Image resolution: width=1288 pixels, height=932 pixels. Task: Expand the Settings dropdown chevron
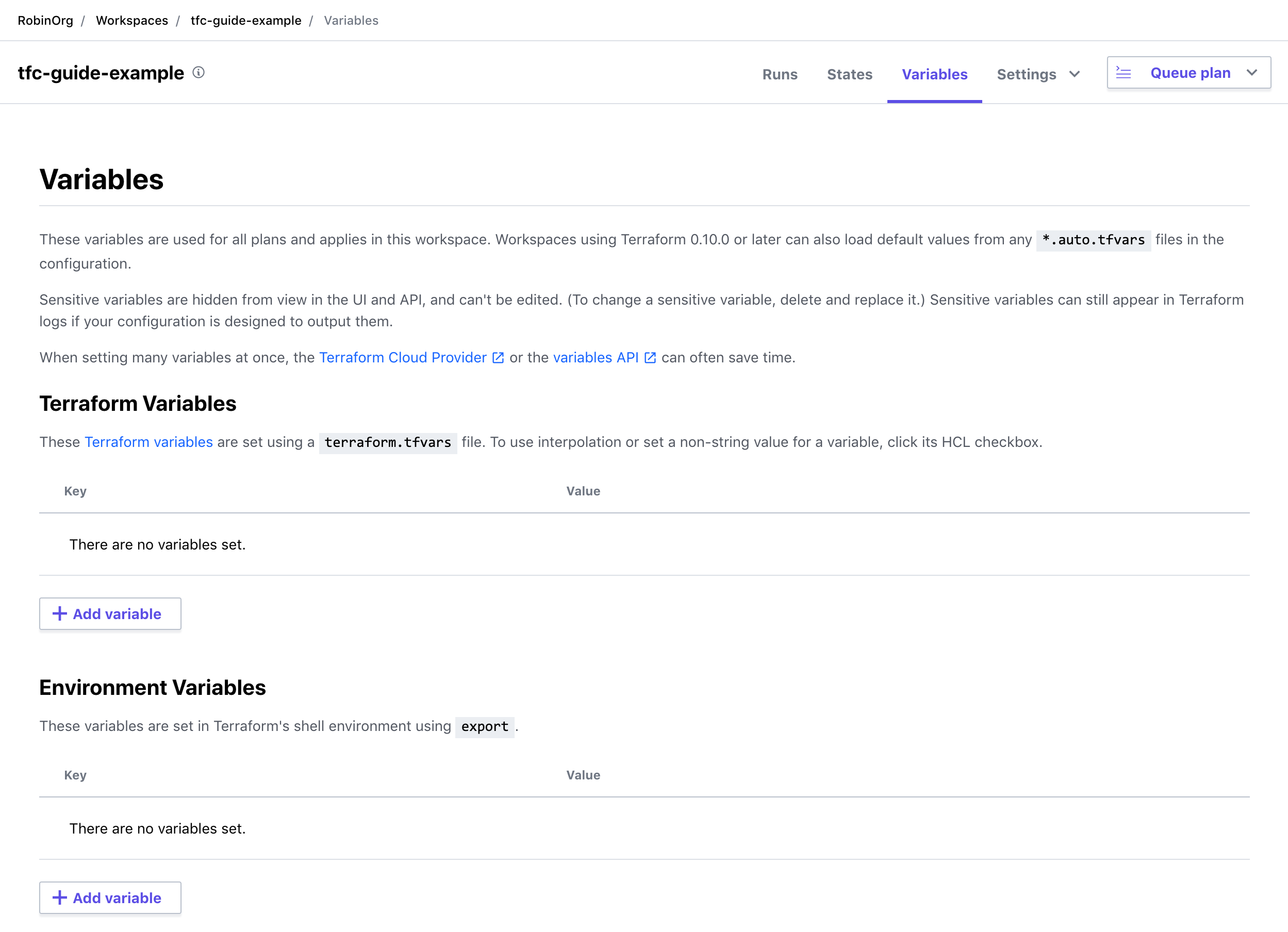tap(1075, 74)
